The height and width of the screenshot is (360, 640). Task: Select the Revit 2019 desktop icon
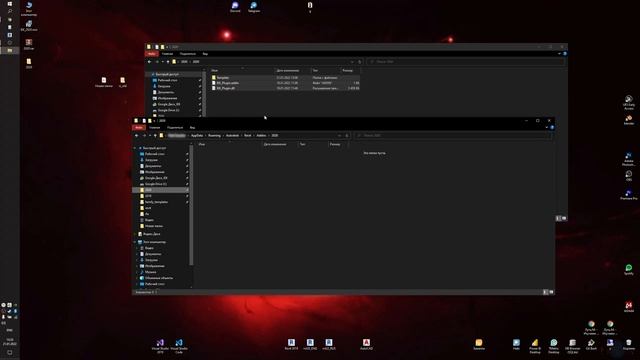coord(291,344)
